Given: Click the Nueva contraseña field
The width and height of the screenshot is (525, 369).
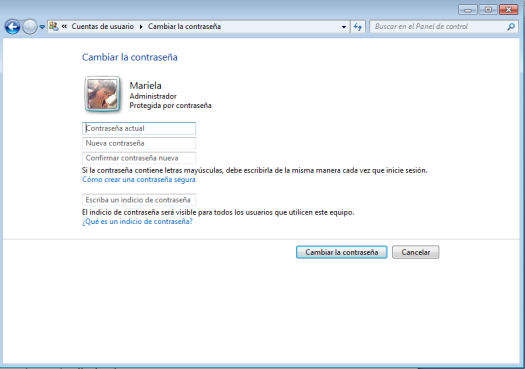Looking at the screenshot, I should 139,143.
